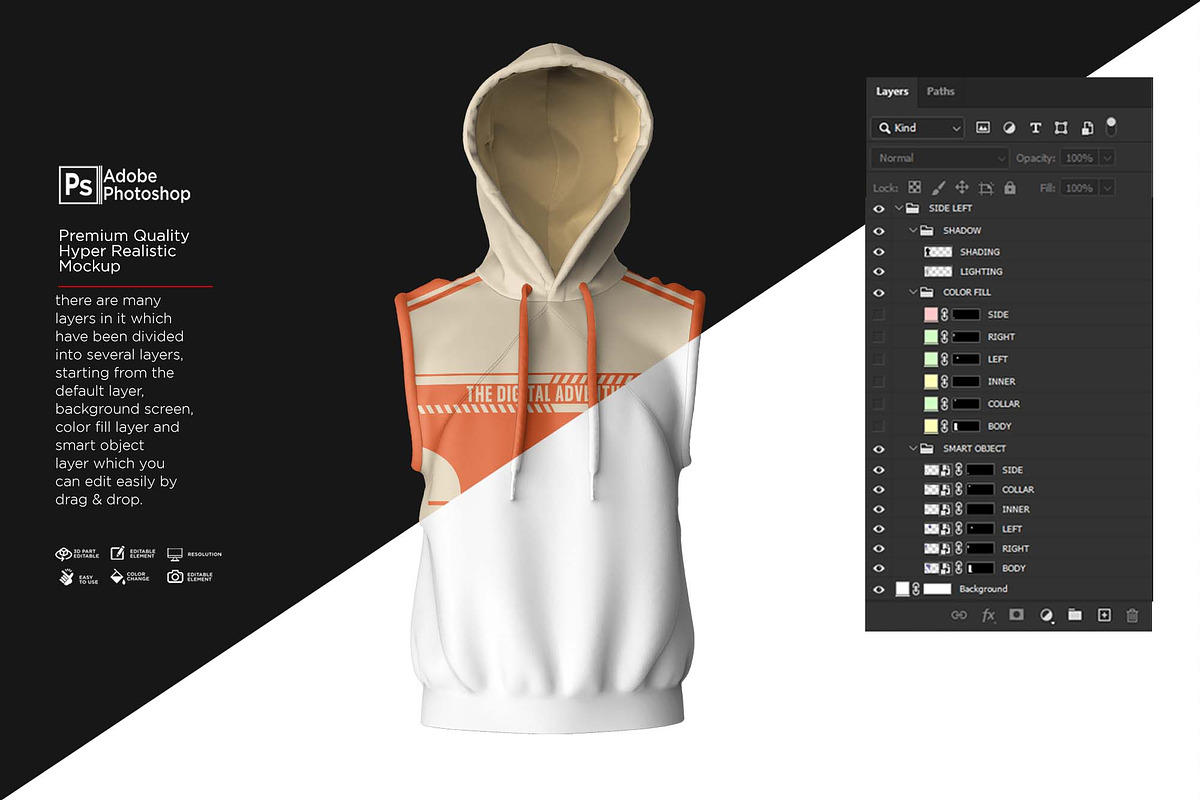Filter for shape layers
The image size is (1200, 800).
click(x=1061, y=128)
